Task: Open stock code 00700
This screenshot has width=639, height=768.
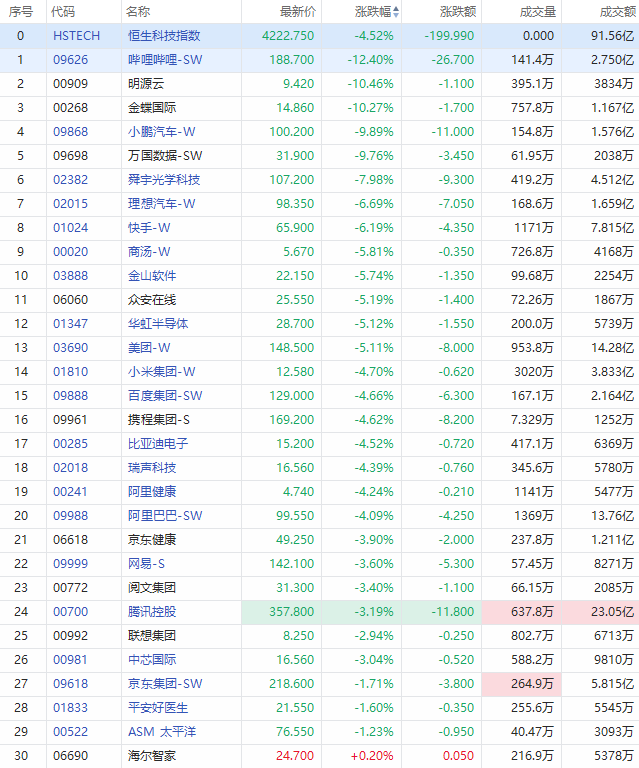Action: tap(71, 612)
